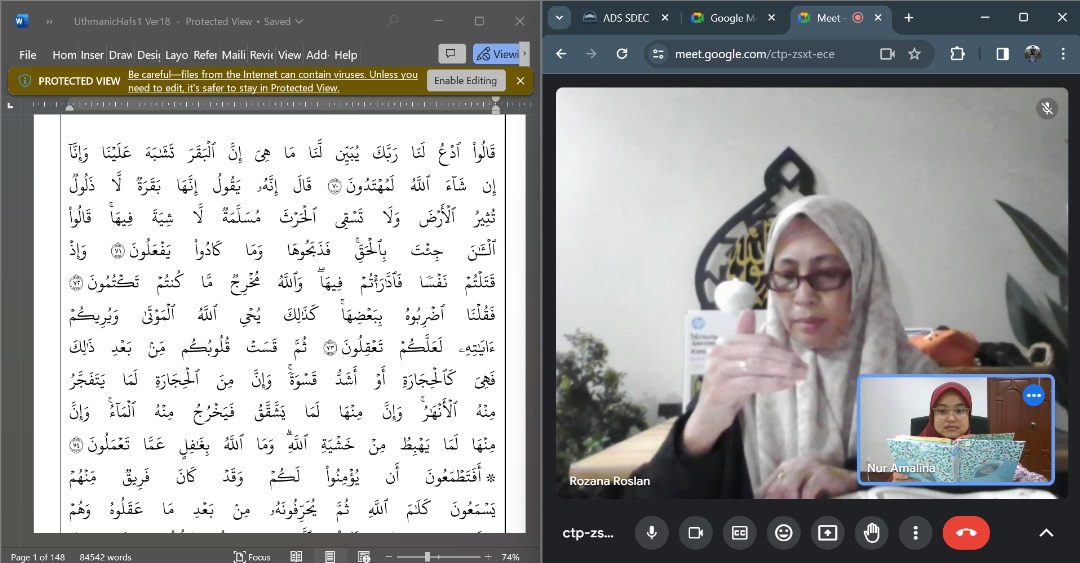The width and height of the screenshot is (1080, 563).
Task: Click the Word search magnifier icon
Action: tap(393, 21)
